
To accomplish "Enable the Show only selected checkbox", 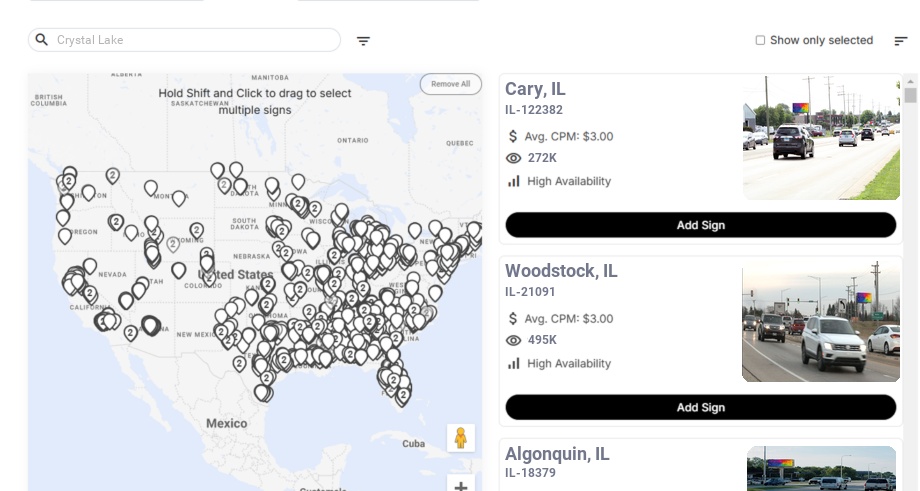I will click(x=760, y=41).
